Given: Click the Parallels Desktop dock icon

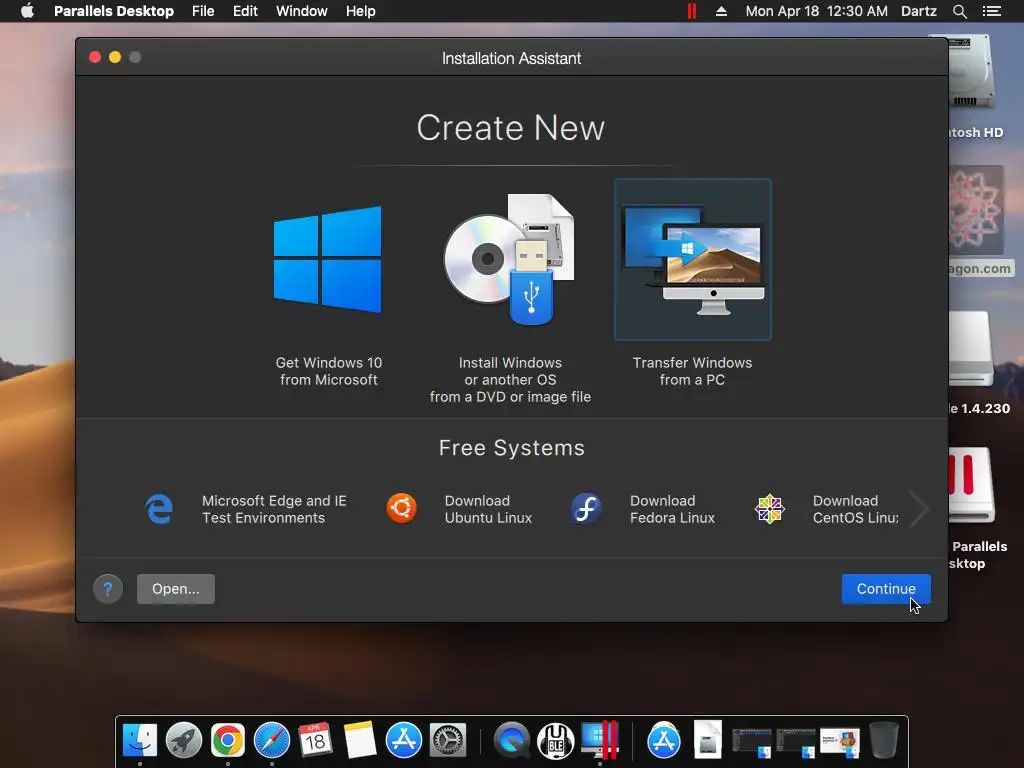Looking at the screenshot, I should 600,740.
